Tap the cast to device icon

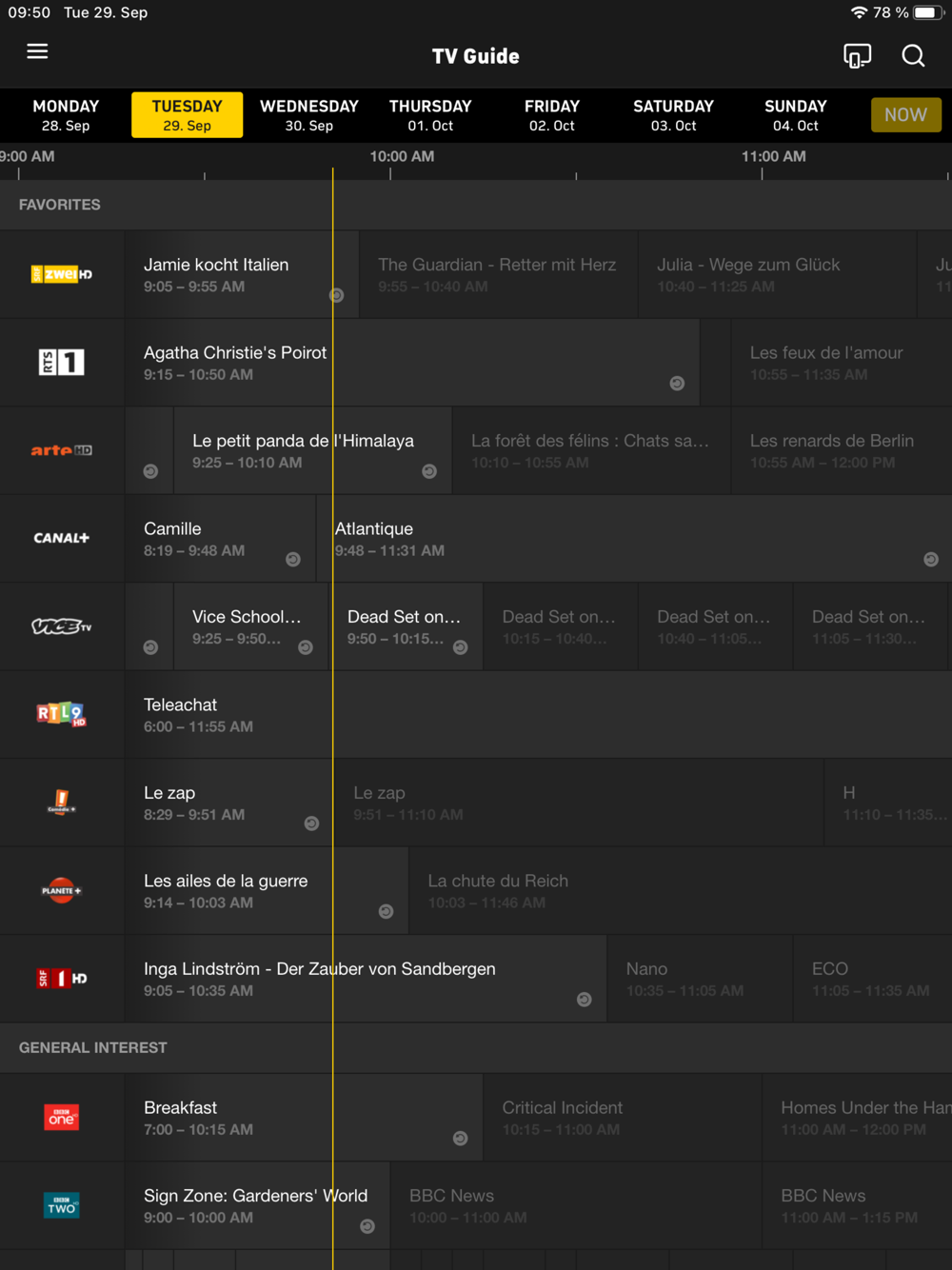point(857,56)
